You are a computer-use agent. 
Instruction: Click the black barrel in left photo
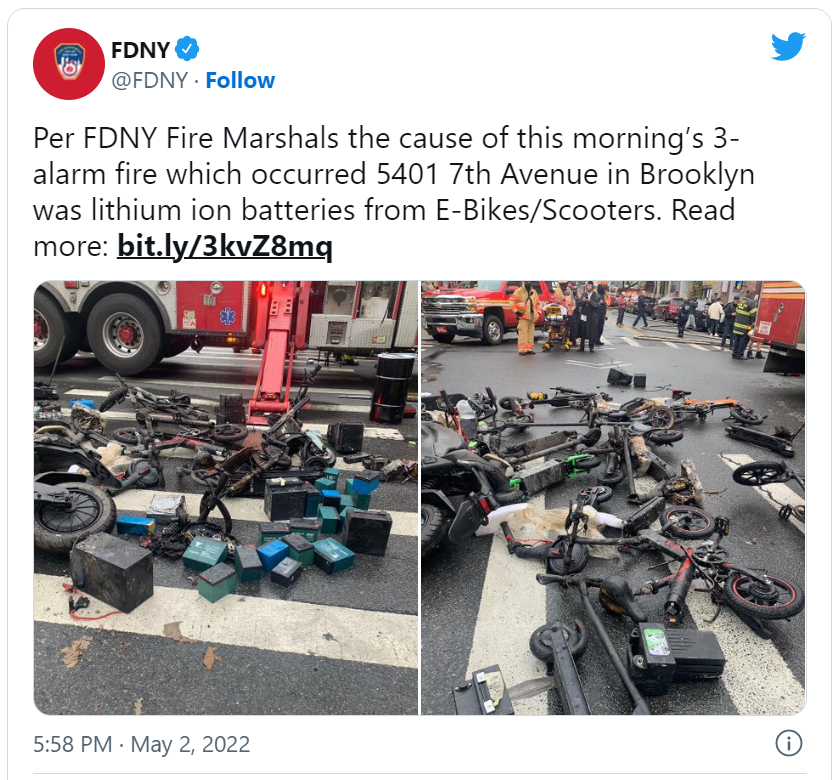point(393,388)
